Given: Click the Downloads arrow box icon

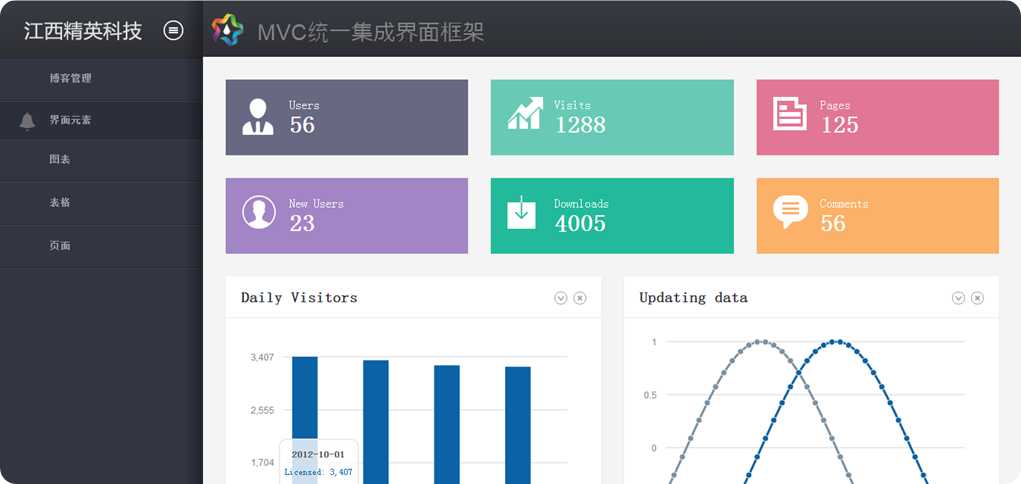Looking at the screenshot, I should click(522, 212).
